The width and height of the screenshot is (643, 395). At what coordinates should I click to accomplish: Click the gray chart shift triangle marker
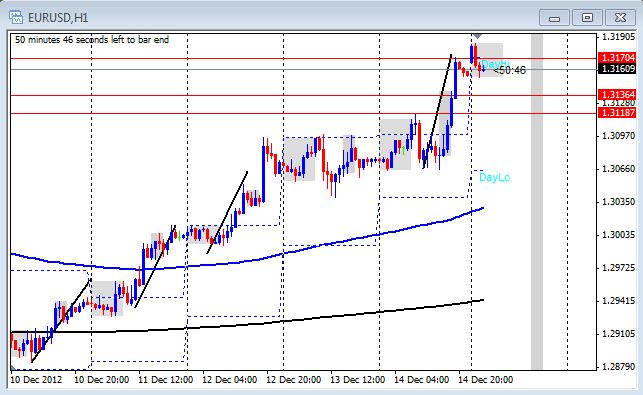point(477,37)
